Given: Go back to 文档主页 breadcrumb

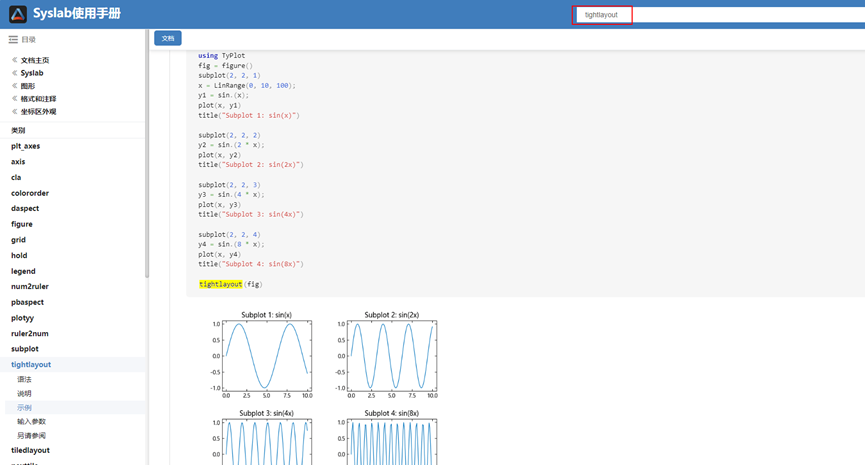Looking at the screenshot, I should (35, 60).
